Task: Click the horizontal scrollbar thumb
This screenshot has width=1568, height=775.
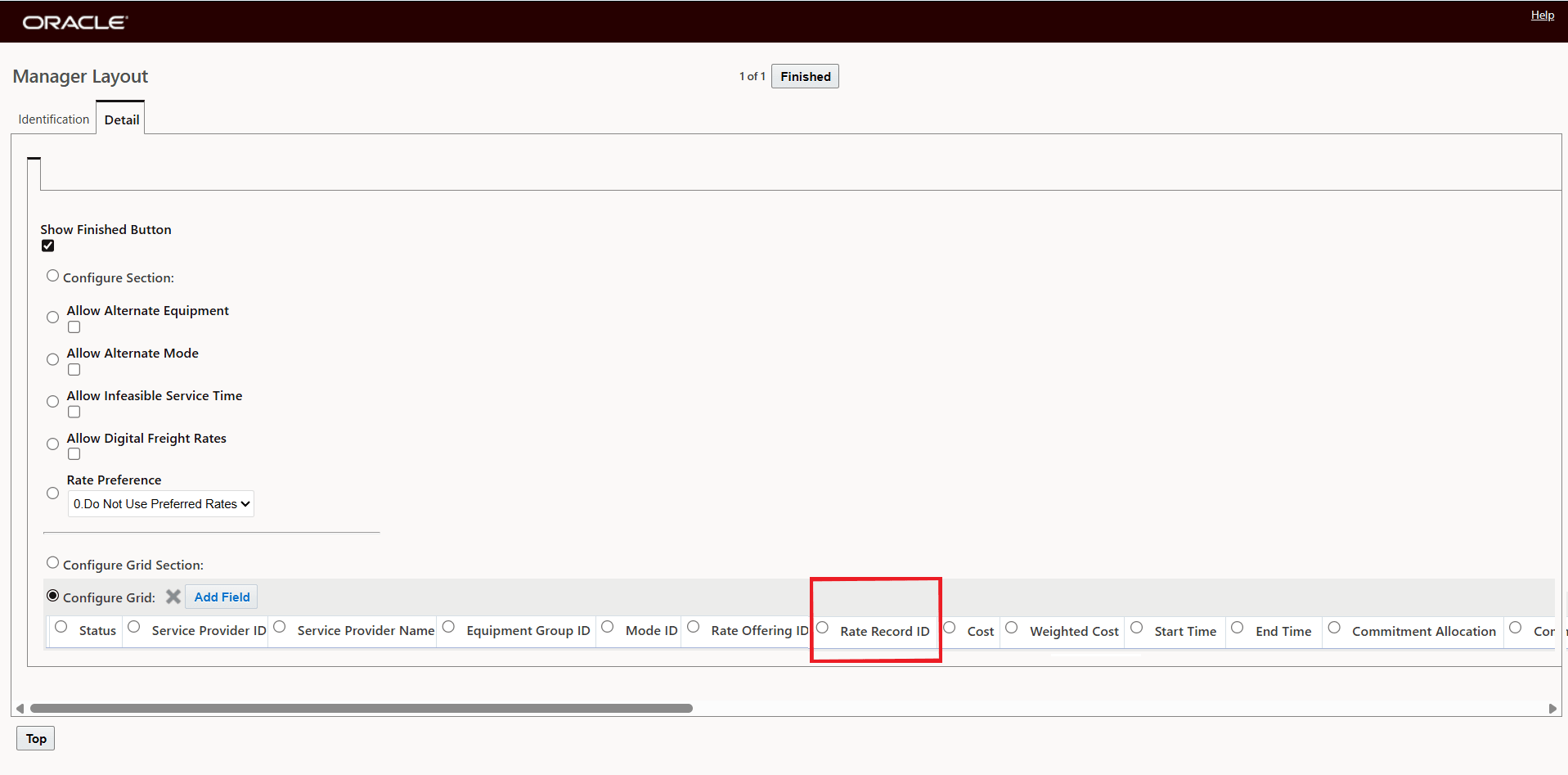Action: (362, 709)
